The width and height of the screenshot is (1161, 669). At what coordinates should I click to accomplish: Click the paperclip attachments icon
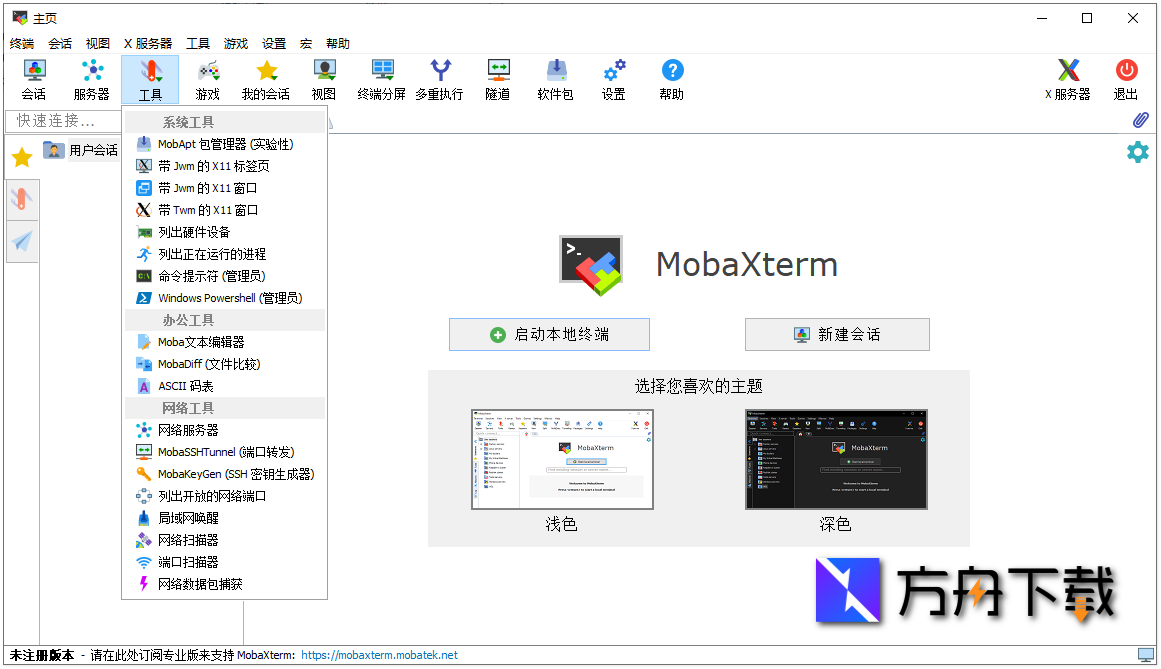click(1139, 119)
